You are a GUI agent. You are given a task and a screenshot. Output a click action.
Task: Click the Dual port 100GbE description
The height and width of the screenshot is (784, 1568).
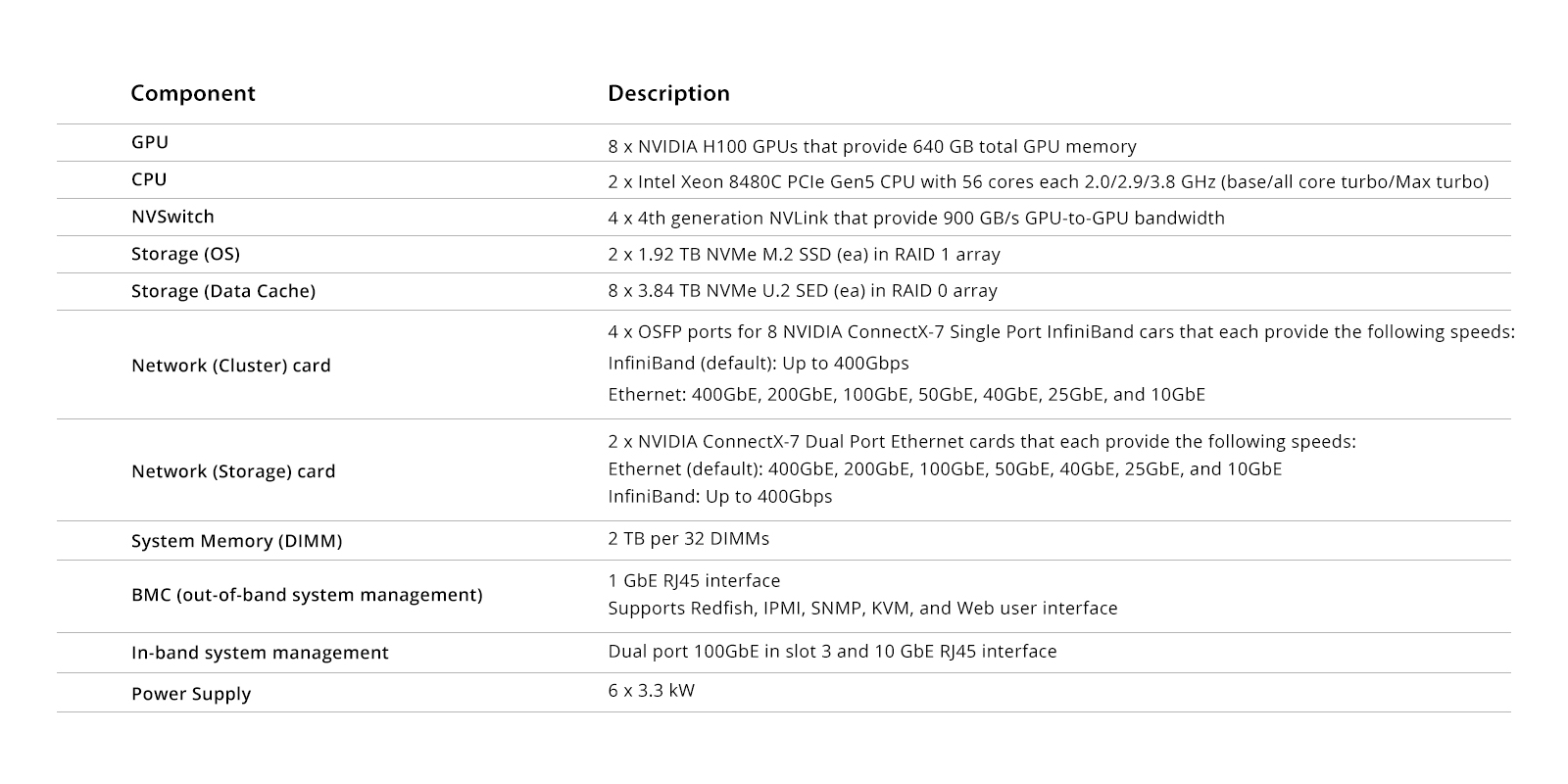pos(832,652)
